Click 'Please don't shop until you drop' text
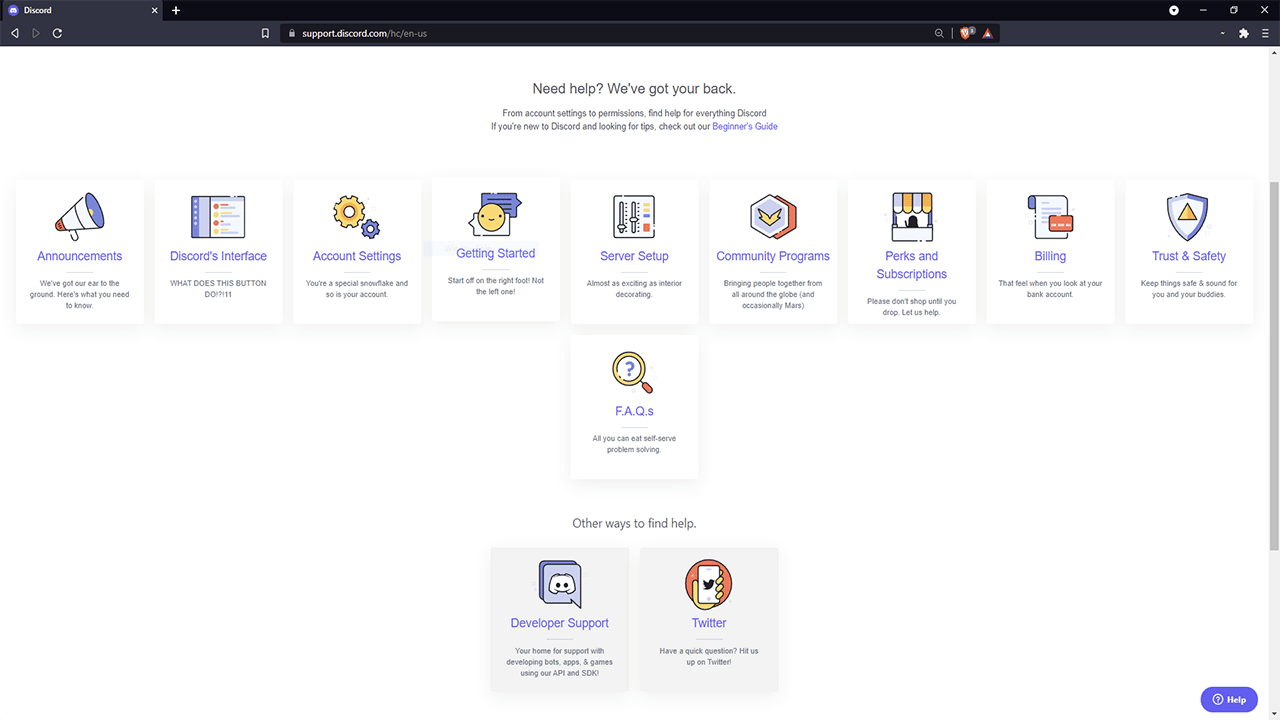 [x=912, y=307]
